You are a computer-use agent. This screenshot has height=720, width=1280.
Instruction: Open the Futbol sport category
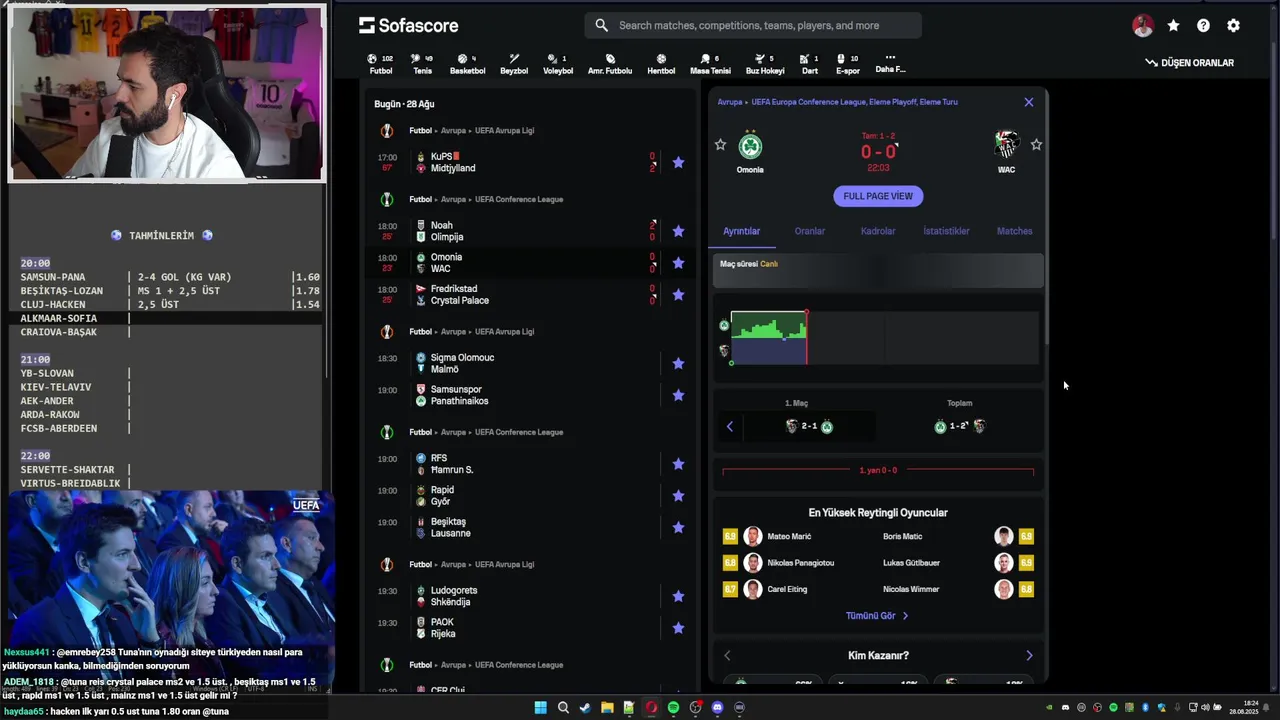click(x=380, y=64)
